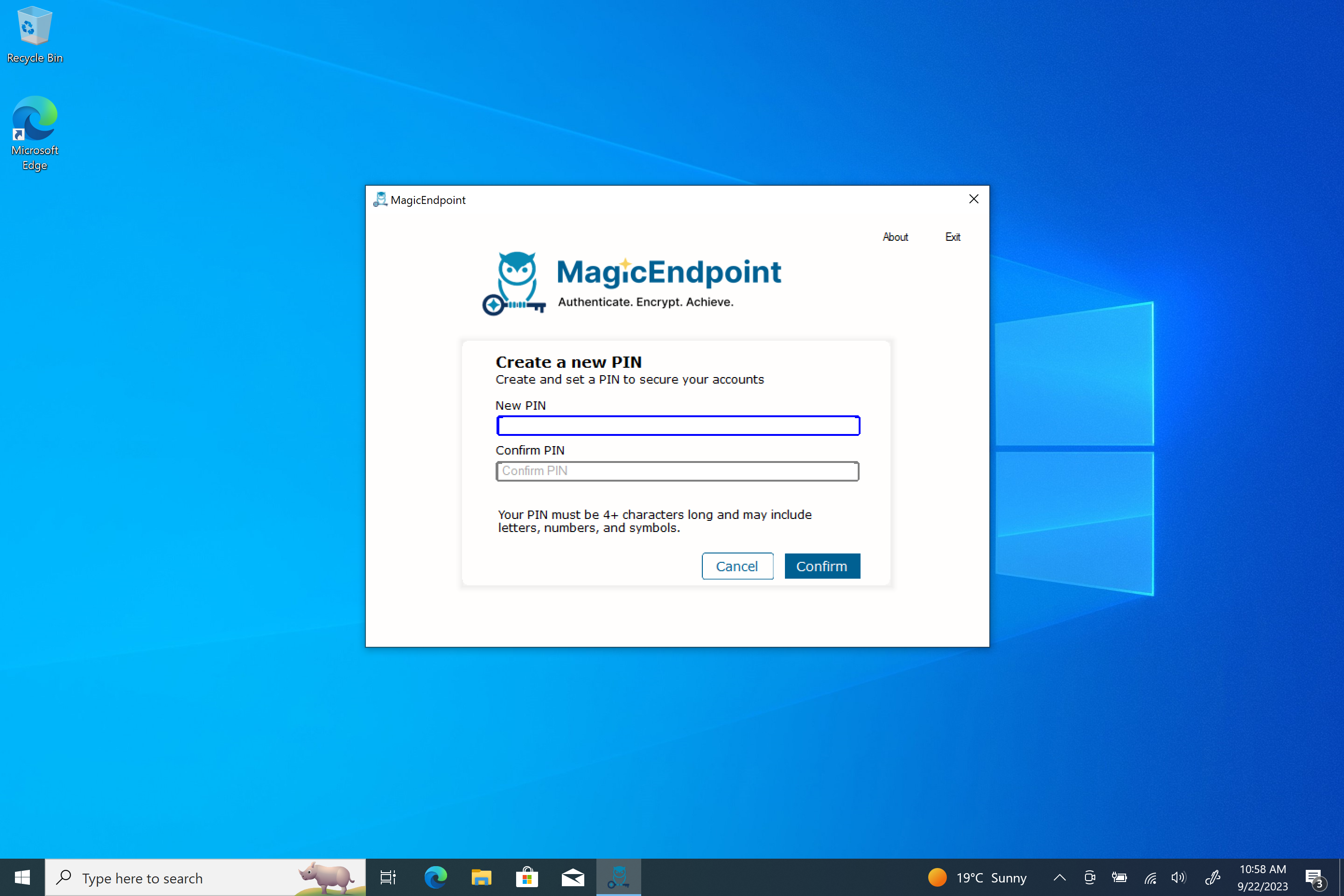Open the Action Center with 3 notifications

(1314, 877)
